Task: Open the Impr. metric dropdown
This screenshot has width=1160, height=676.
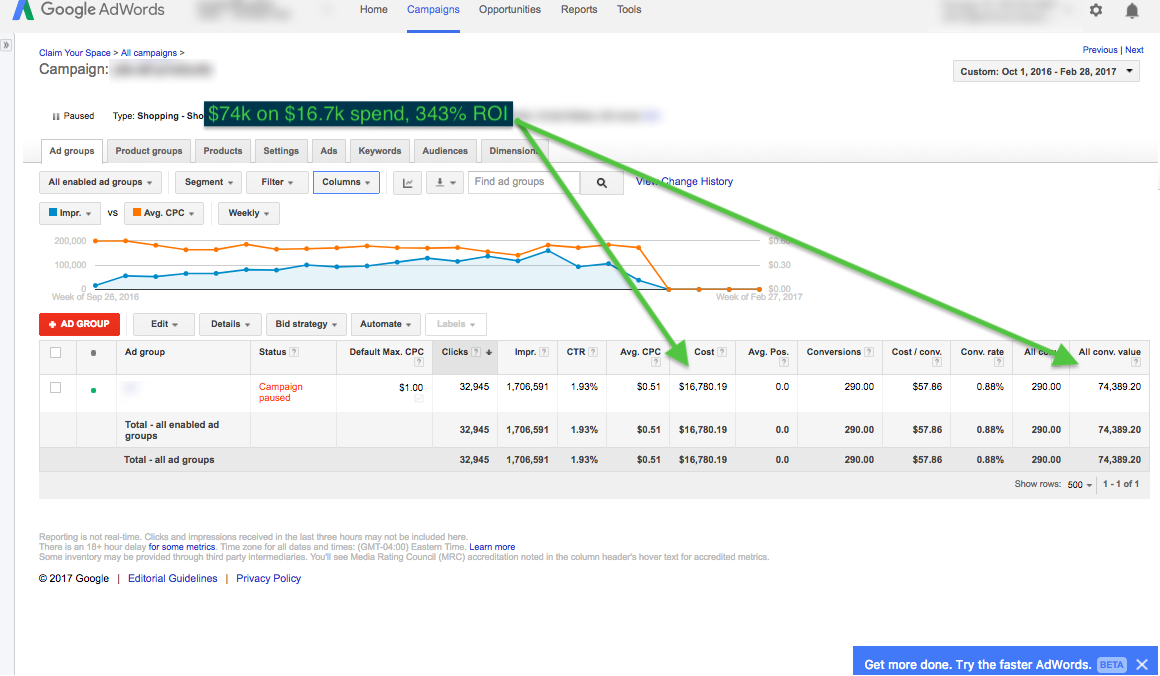Action: [70, 213]
